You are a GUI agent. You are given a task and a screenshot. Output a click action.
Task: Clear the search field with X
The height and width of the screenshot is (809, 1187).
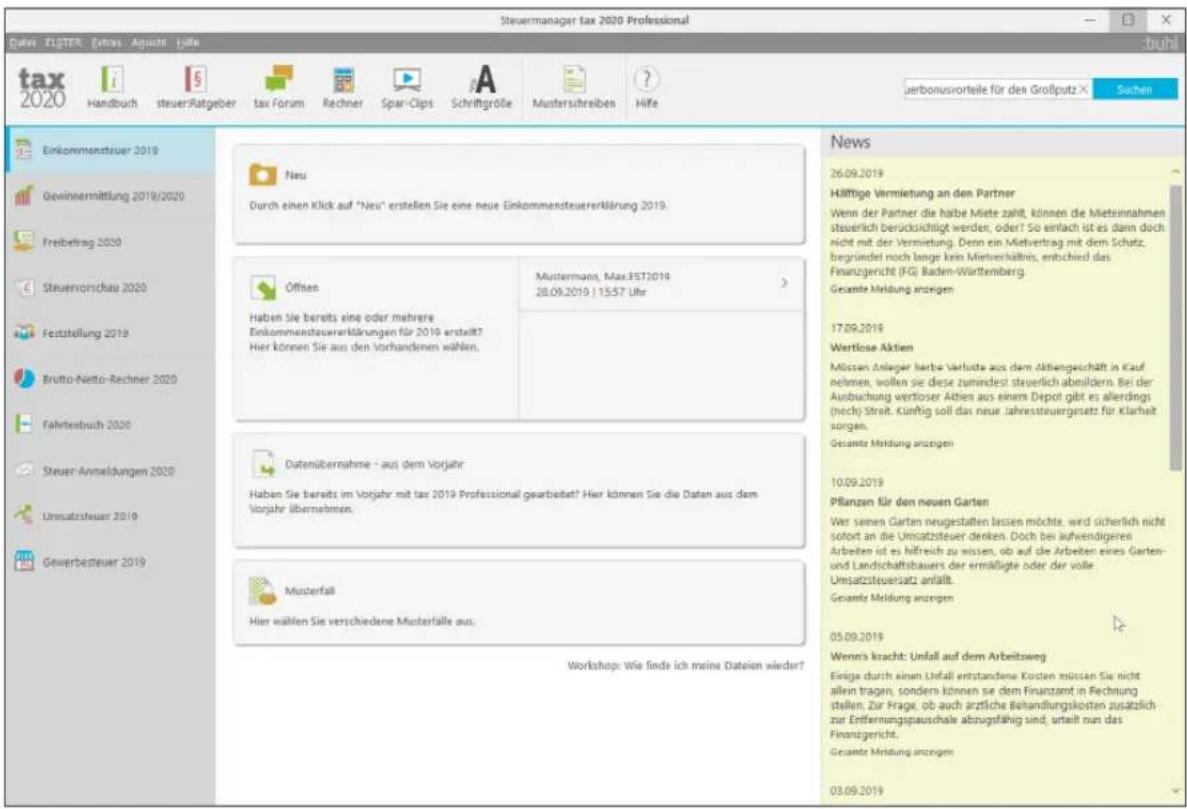(x=1083, y=89)
